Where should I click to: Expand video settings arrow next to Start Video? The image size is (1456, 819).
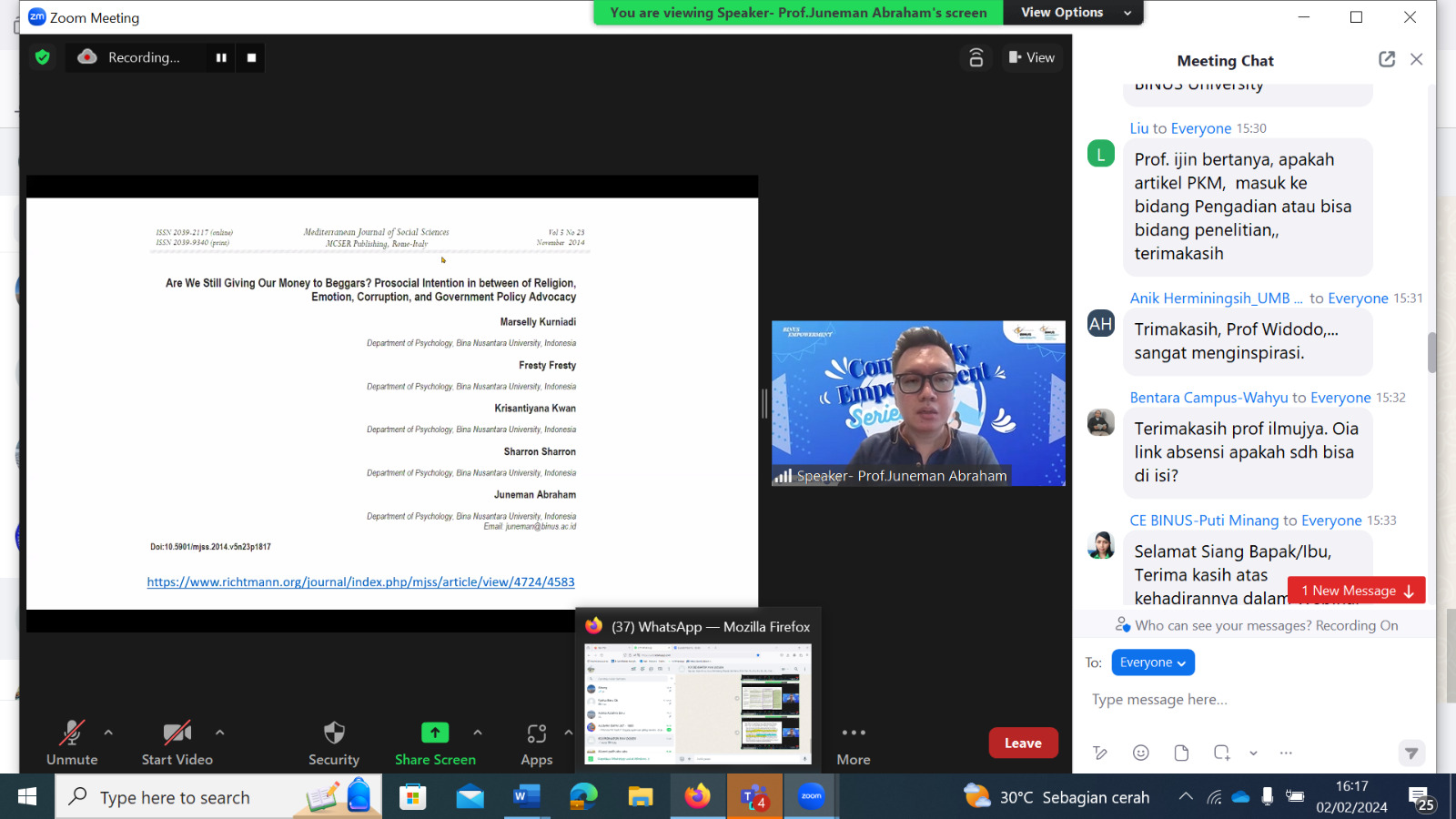point(219,732)
